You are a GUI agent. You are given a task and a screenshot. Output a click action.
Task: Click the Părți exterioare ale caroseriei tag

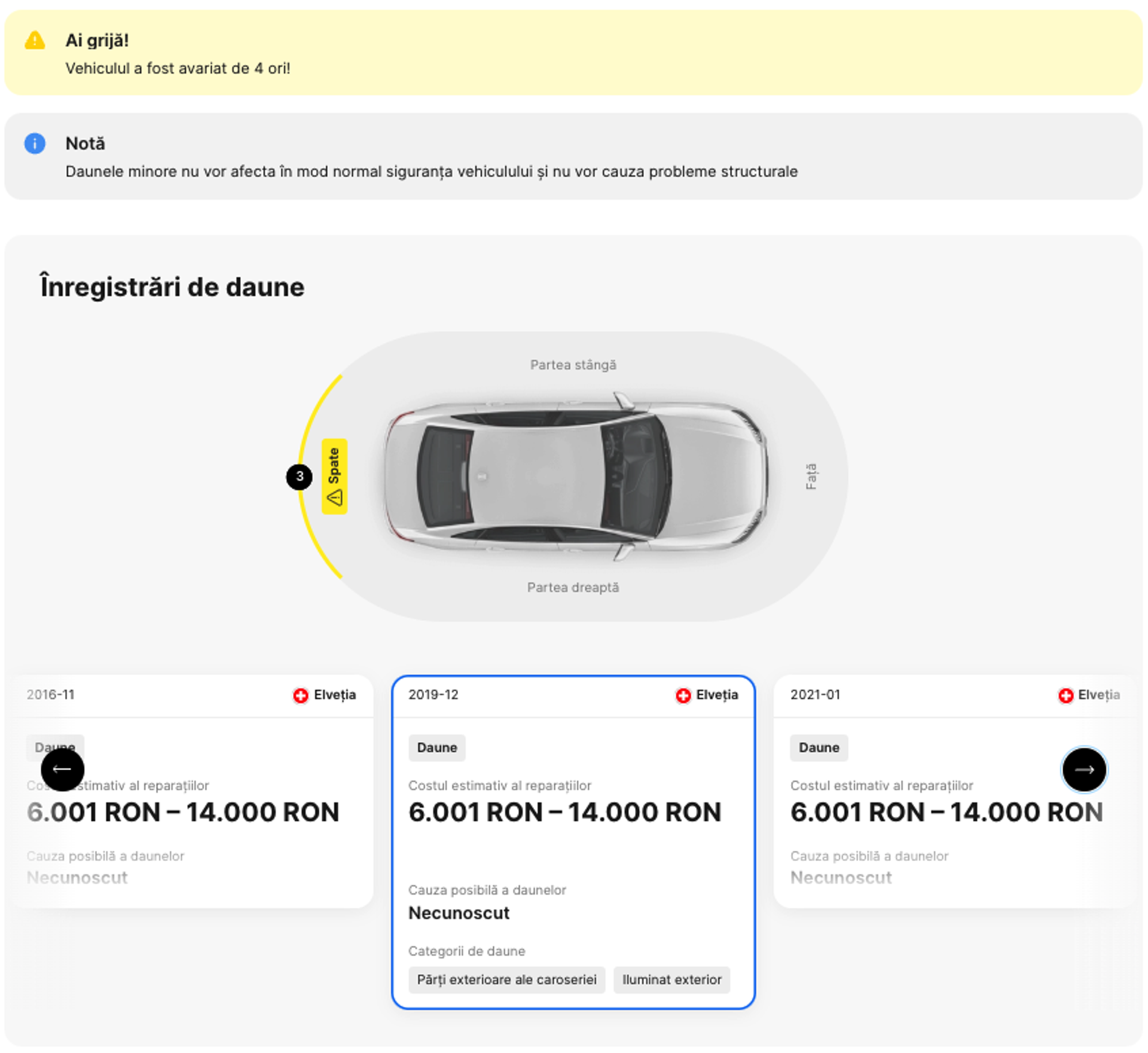(x=506, y=980)
